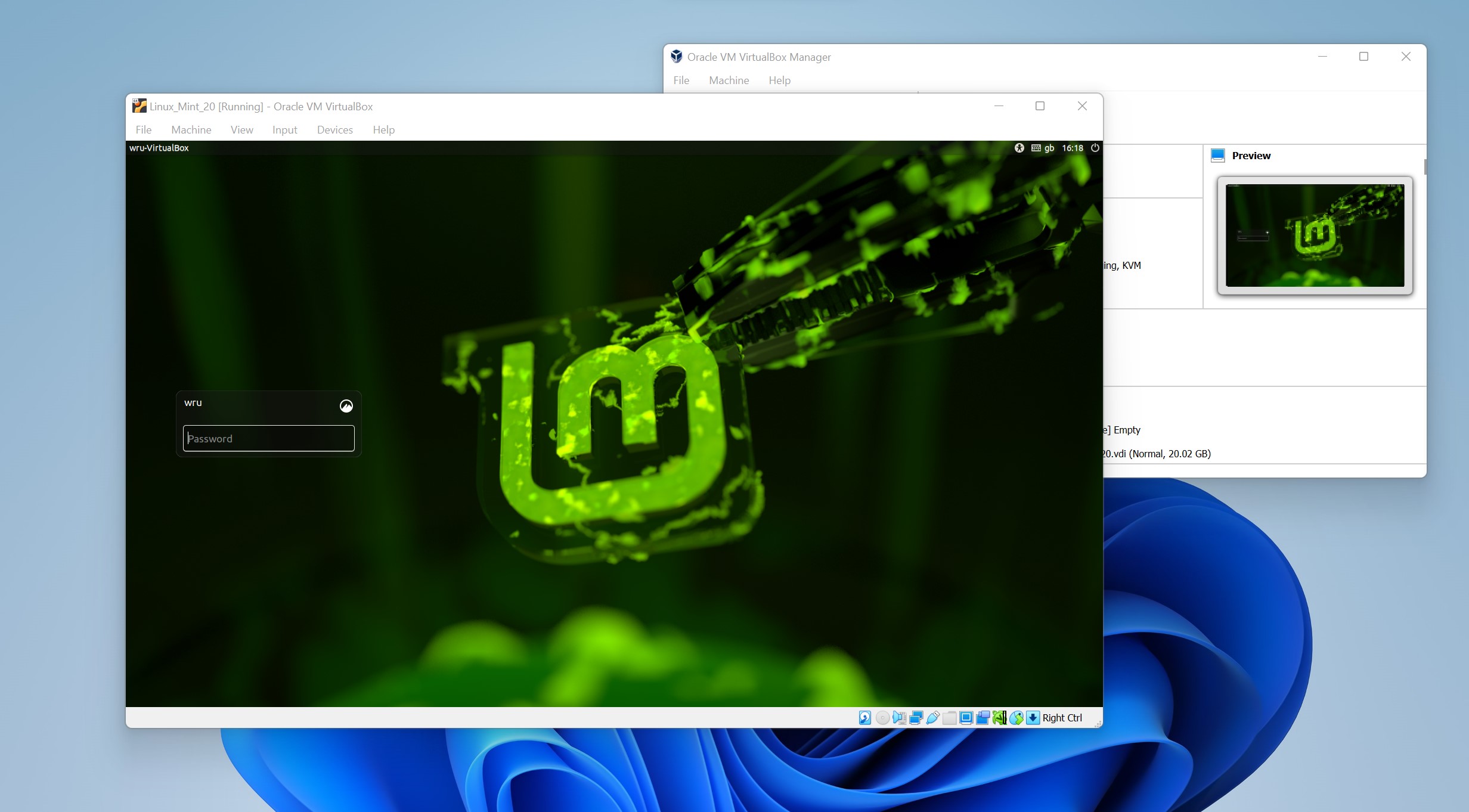Click the 16:18 clock to open its menu
This screenshot has height=812, width=1469.
click(1073, 148)
